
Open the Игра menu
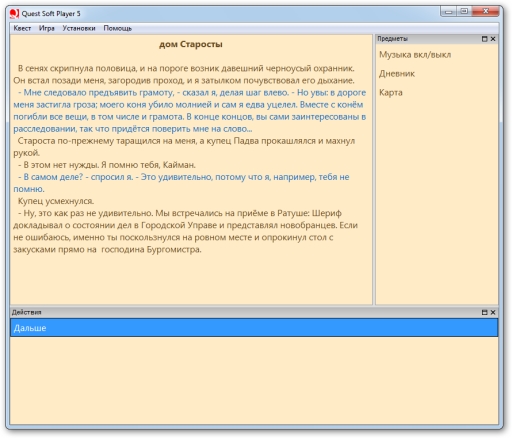[47, 28]
